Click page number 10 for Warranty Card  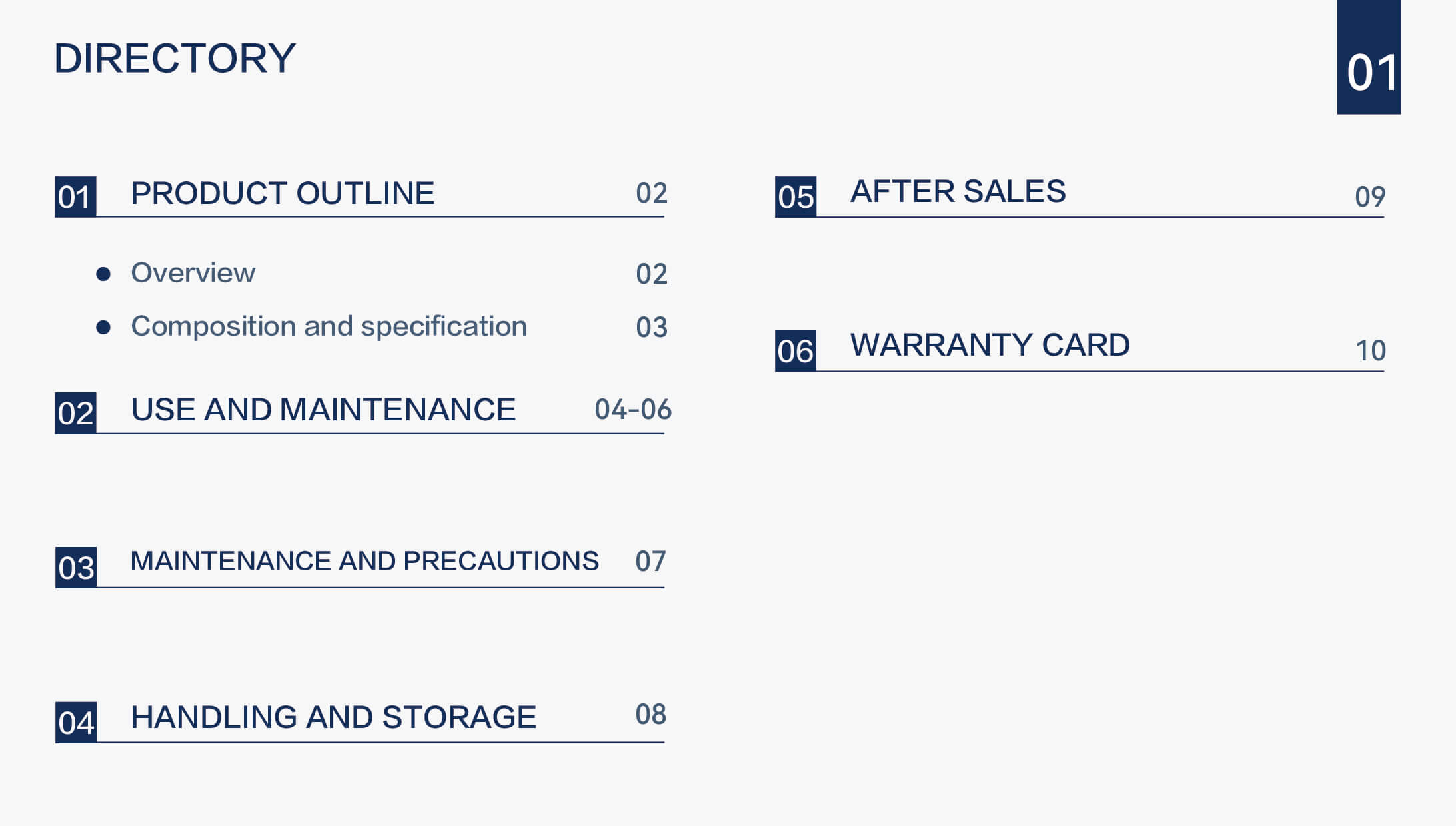pyautogui.click(x=1371, y=350)
